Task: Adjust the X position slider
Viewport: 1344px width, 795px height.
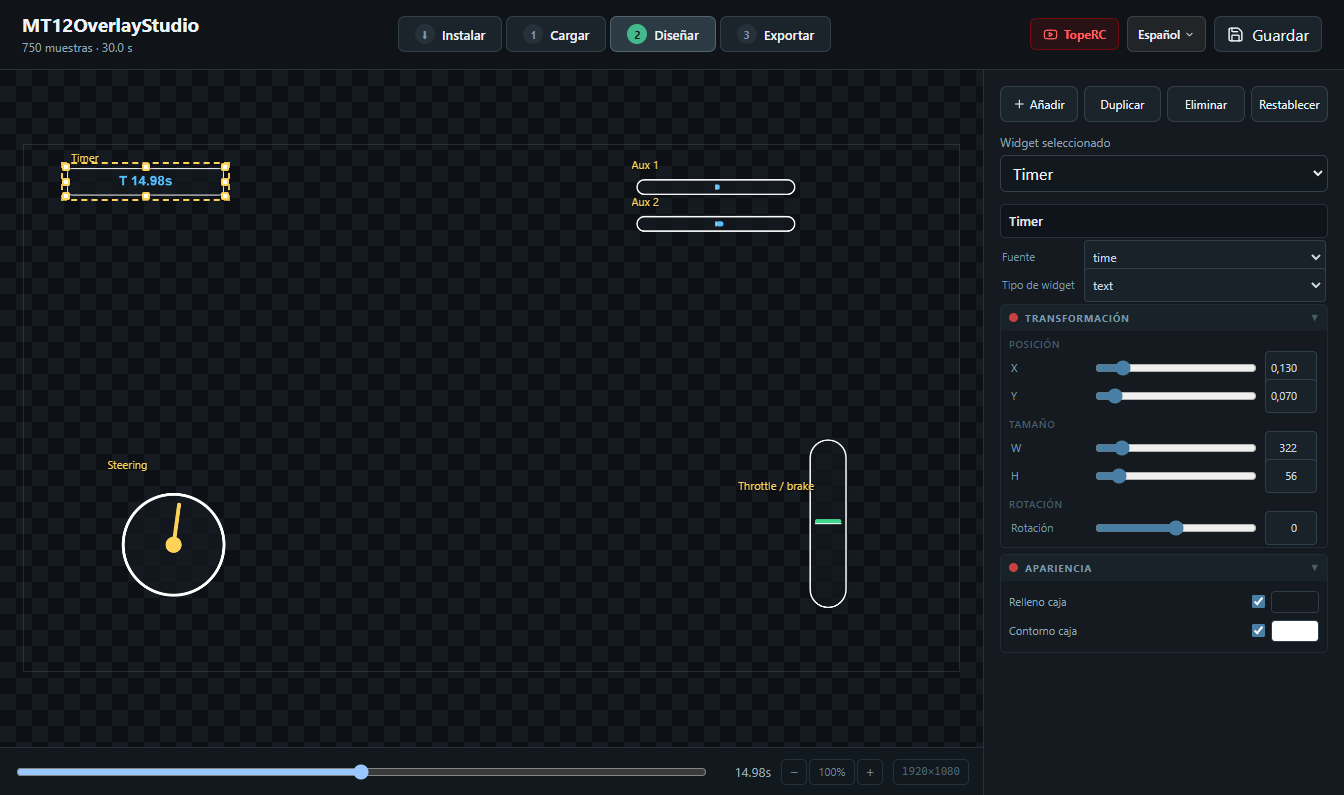Action: pyautogui.click(x=1176, y=368)
